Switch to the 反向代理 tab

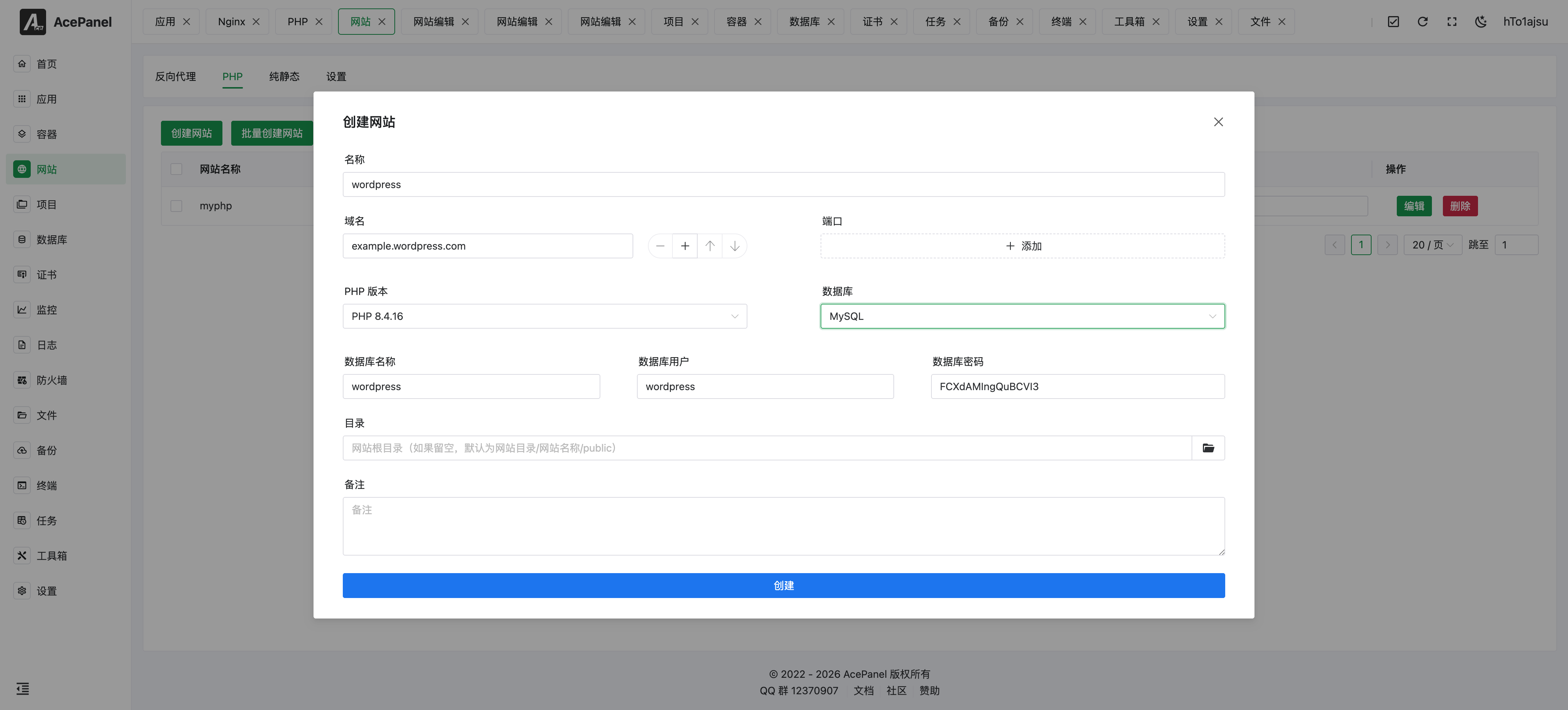(176, 77)
